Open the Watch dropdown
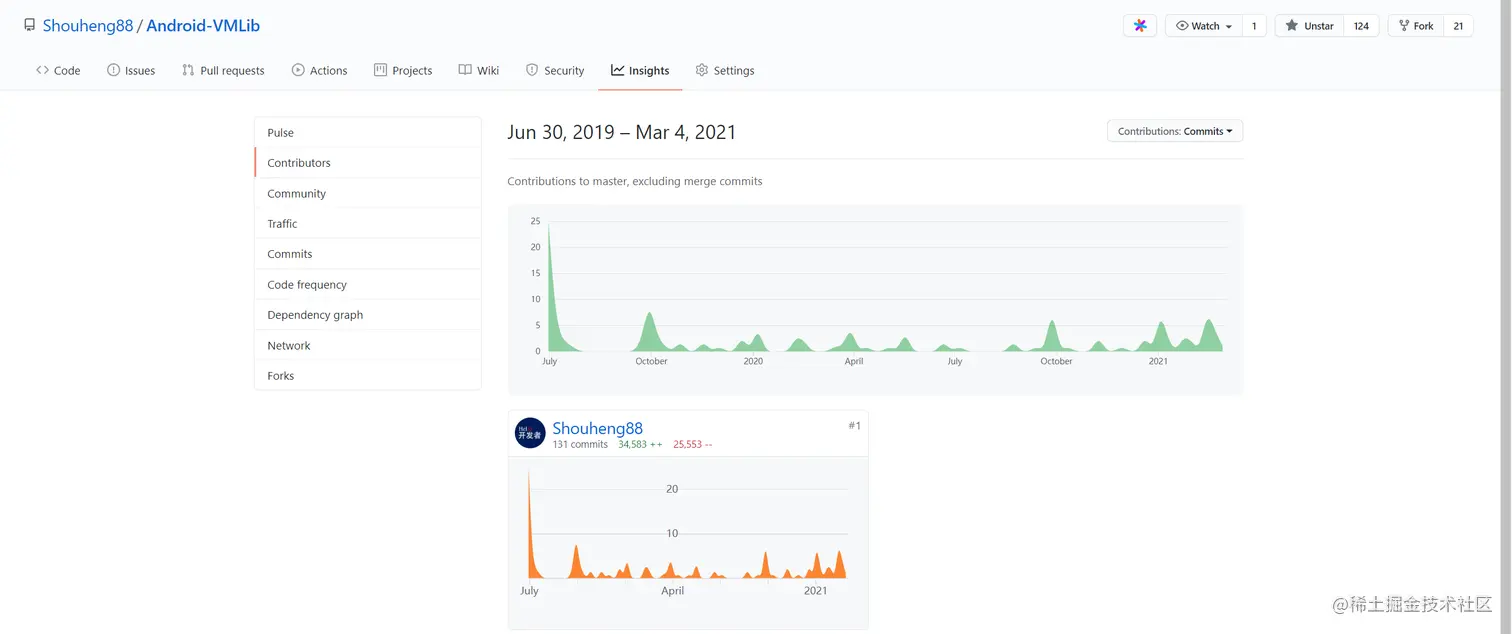 point(1204,26)
